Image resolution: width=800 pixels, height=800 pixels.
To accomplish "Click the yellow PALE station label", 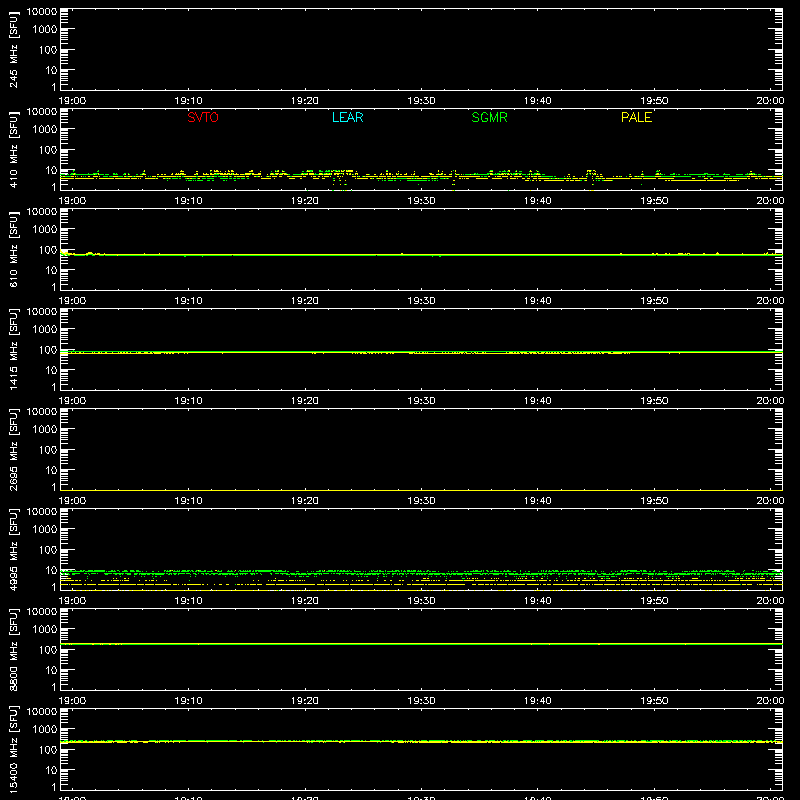I will point(636,117).
